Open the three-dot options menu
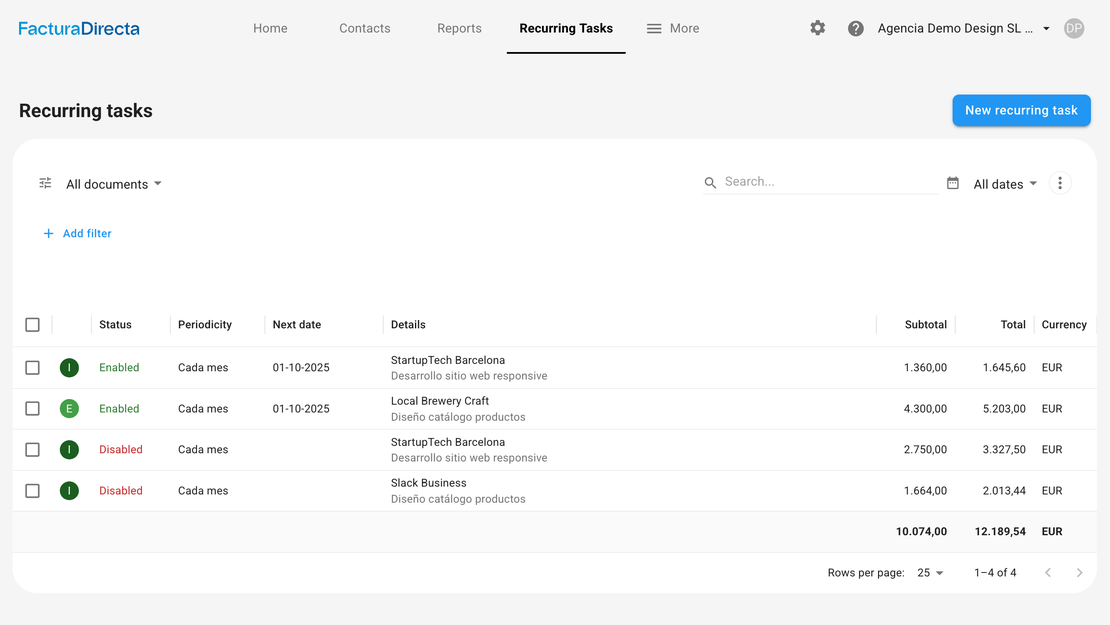 pyautogui.click(x=1060, y=183)
